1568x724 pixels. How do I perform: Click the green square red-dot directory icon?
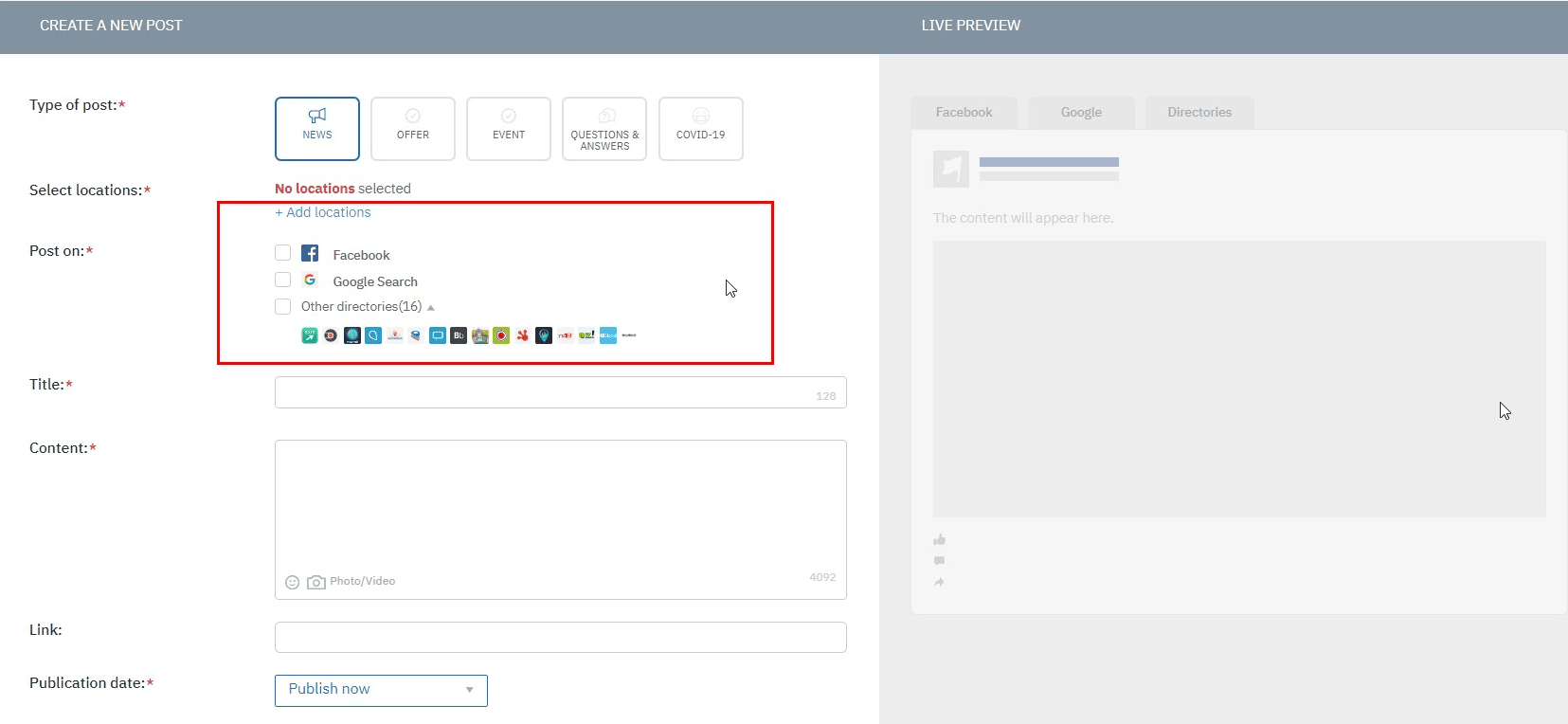[501, 335]
